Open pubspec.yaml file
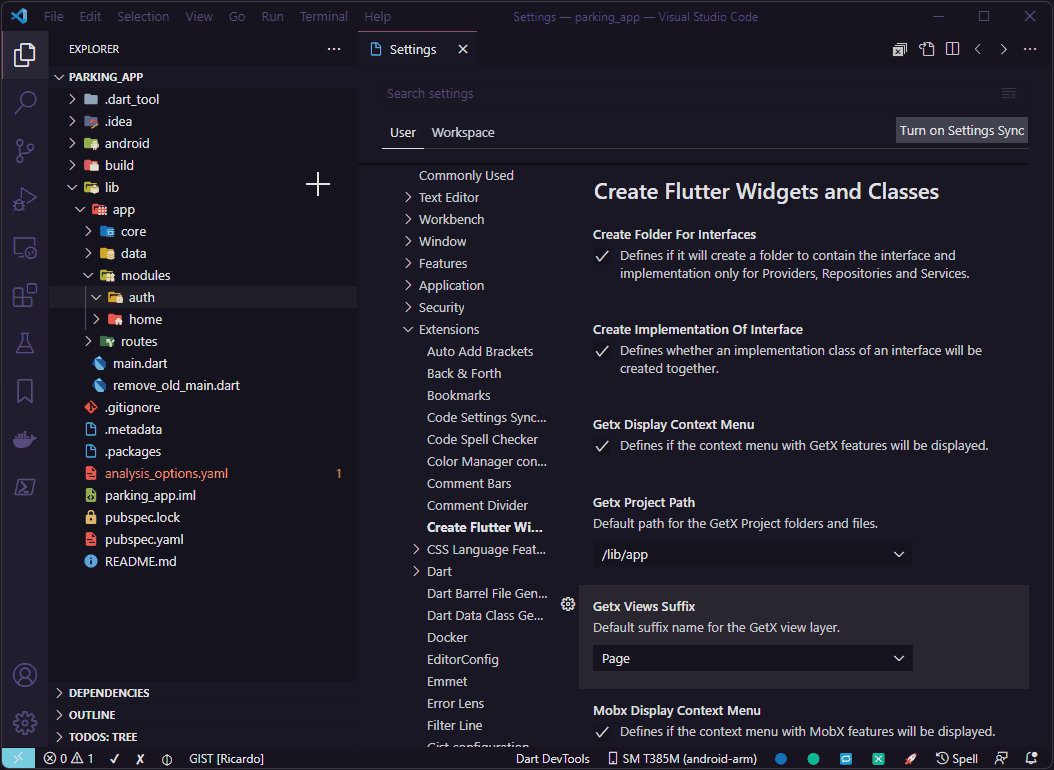 click(x=144, y=540)
